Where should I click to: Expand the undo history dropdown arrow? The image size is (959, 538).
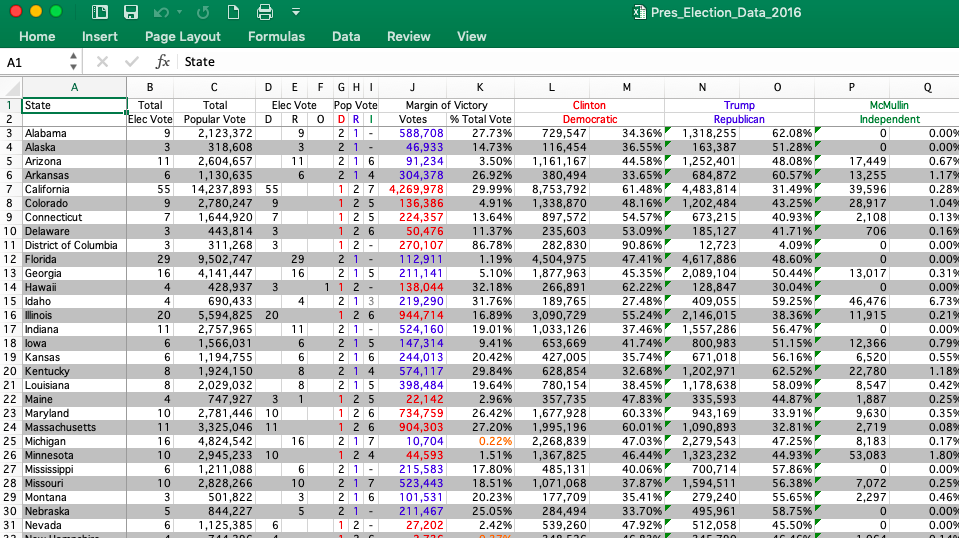[179, 12]
